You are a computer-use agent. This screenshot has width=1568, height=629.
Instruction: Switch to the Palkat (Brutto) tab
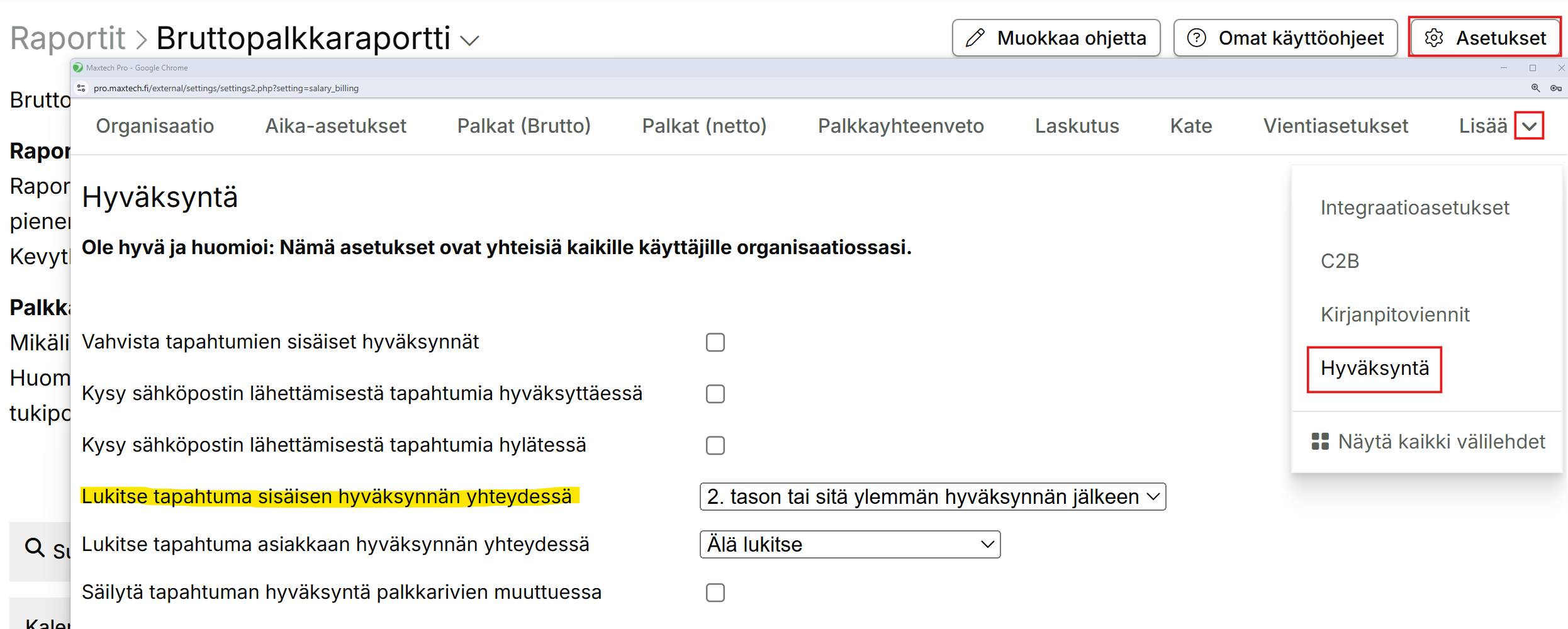coord(524,126)
